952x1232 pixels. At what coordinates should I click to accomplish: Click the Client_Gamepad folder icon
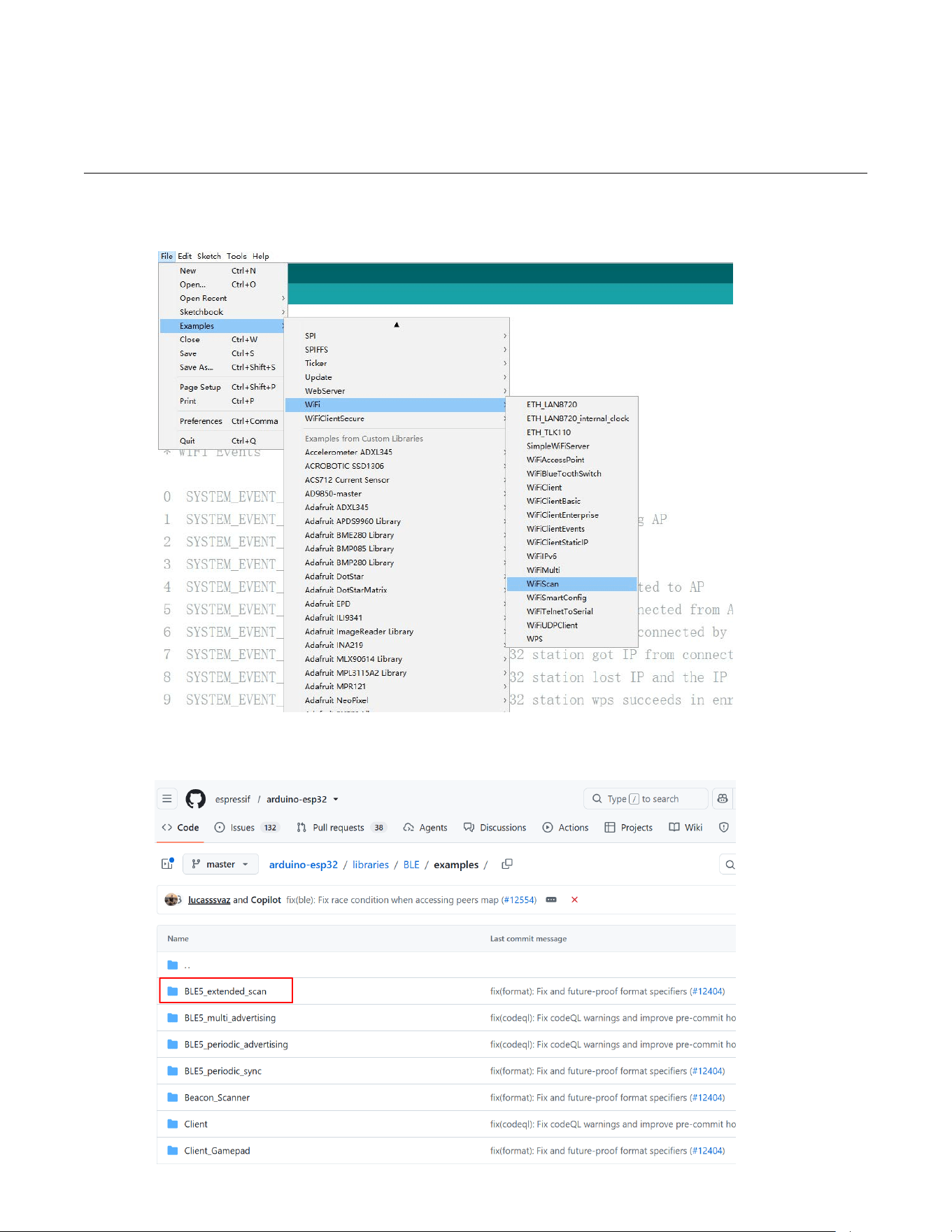[173, 1150]
